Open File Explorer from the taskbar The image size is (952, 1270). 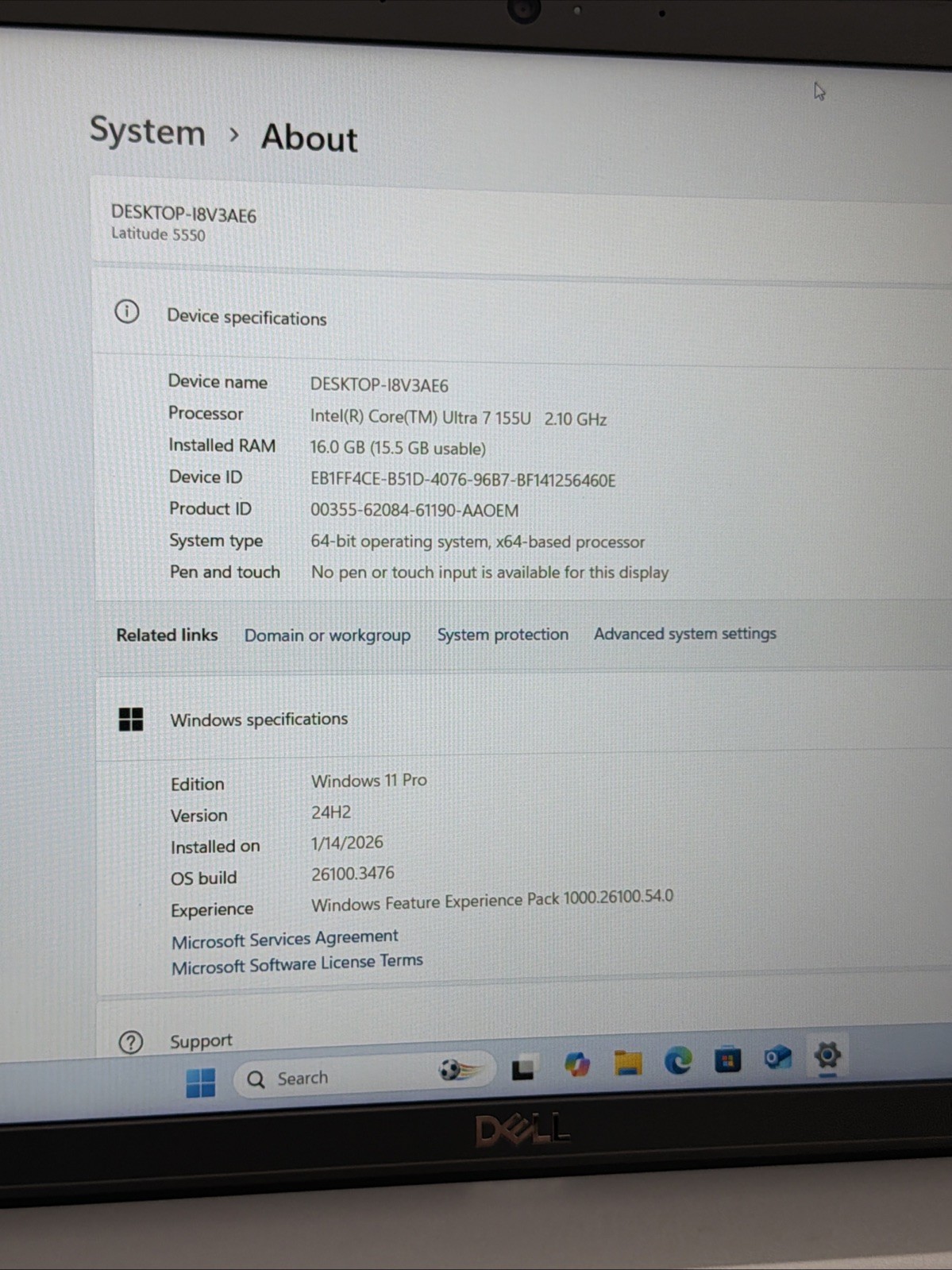(x=628, y=1062)
